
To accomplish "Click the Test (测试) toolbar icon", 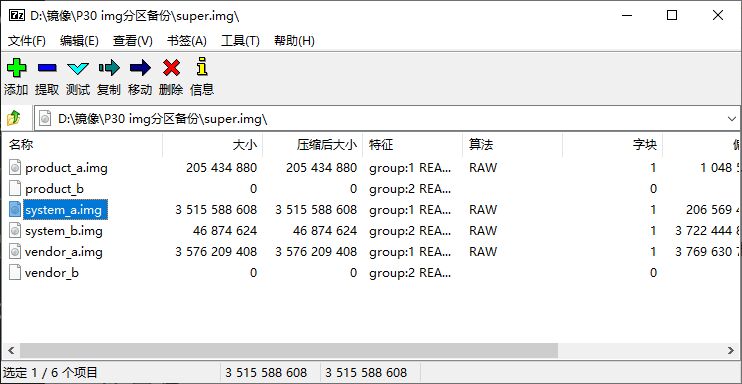I will (78, 69).
